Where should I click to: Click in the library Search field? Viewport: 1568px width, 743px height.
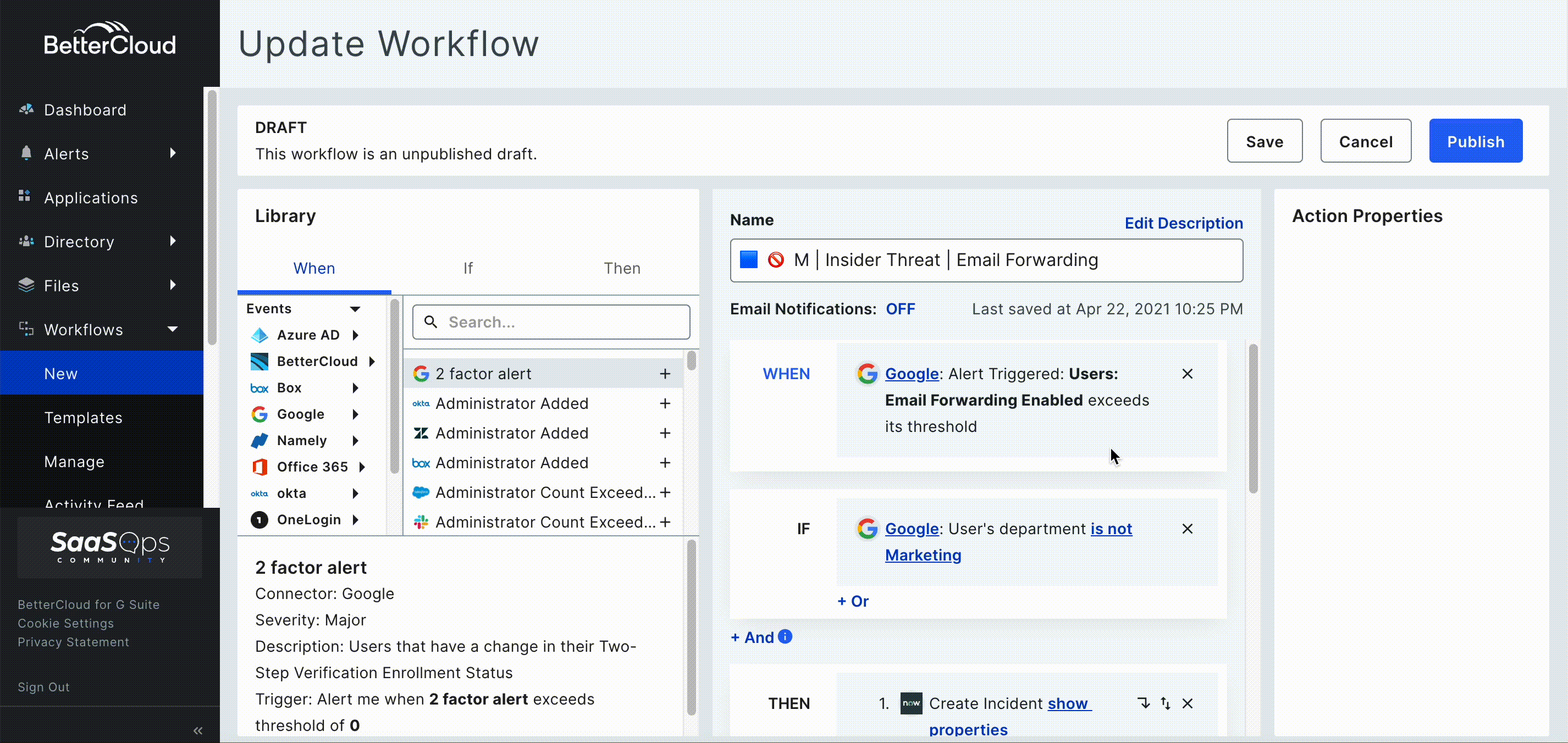point(551,322)
